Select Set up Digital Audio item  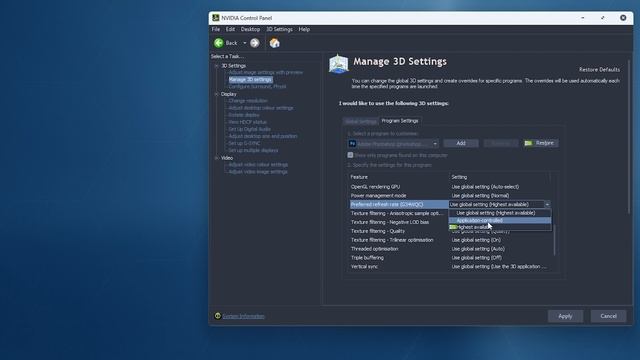point(249,129)
